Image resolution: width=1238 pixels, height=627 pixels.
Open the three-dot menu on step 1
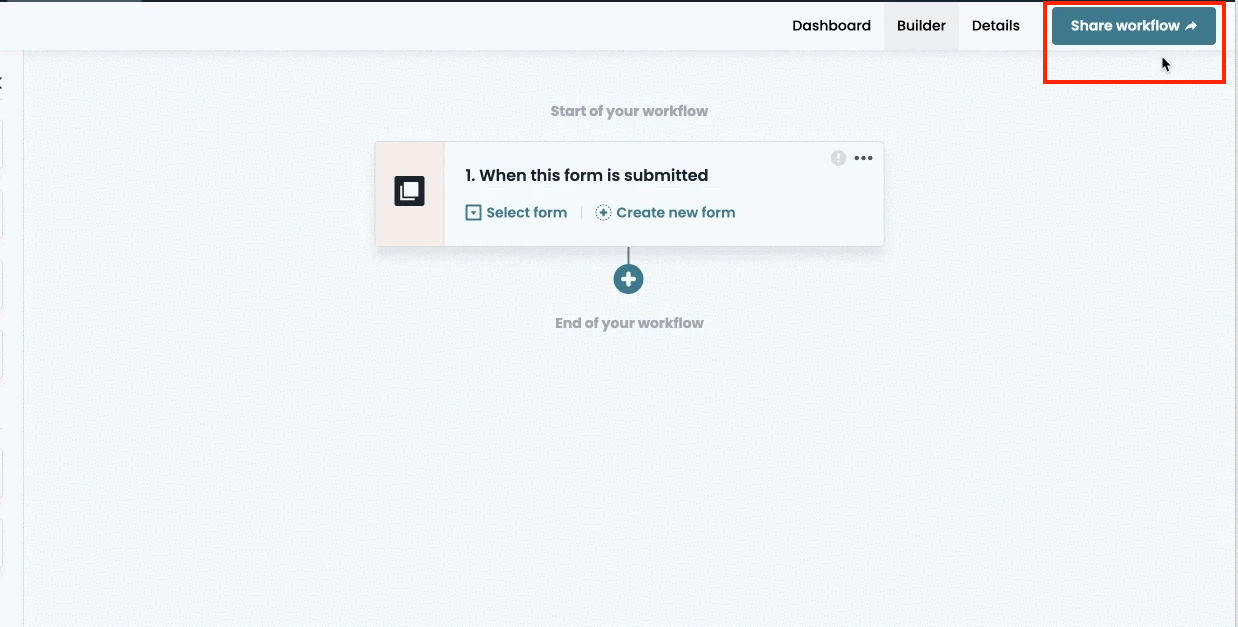(x=863, y=158)
